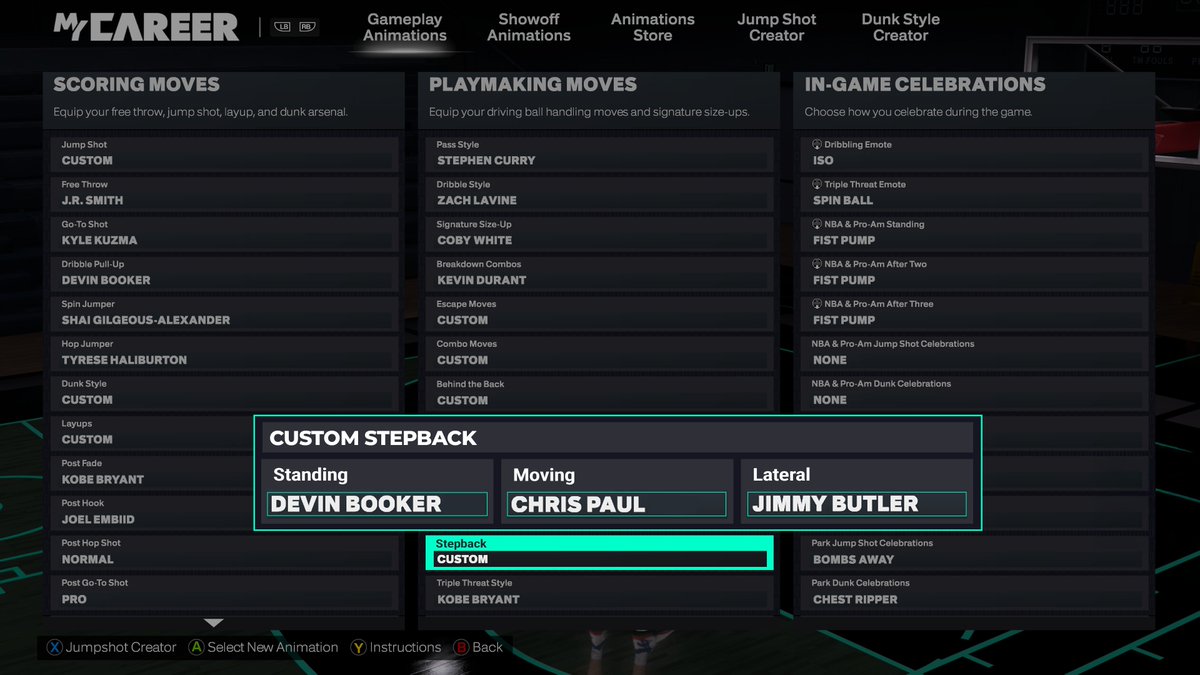Image resolution: width=1200 pixels, height=675 pixels.
Task: Click the emote icon beside Triple Threat Emote
Action: pyautogui.click(x=817, y=185)
